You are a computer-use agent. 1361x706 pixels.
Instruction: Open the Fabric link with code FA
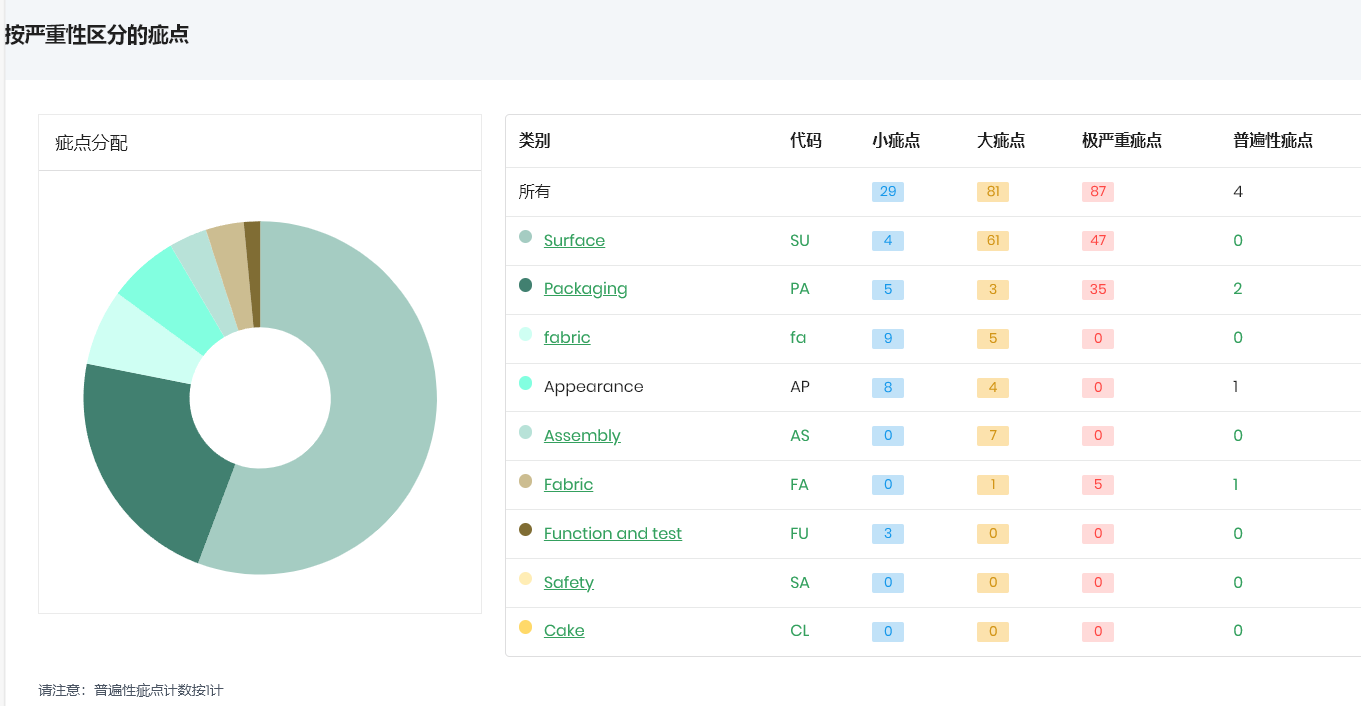click(x=568, y=485)
